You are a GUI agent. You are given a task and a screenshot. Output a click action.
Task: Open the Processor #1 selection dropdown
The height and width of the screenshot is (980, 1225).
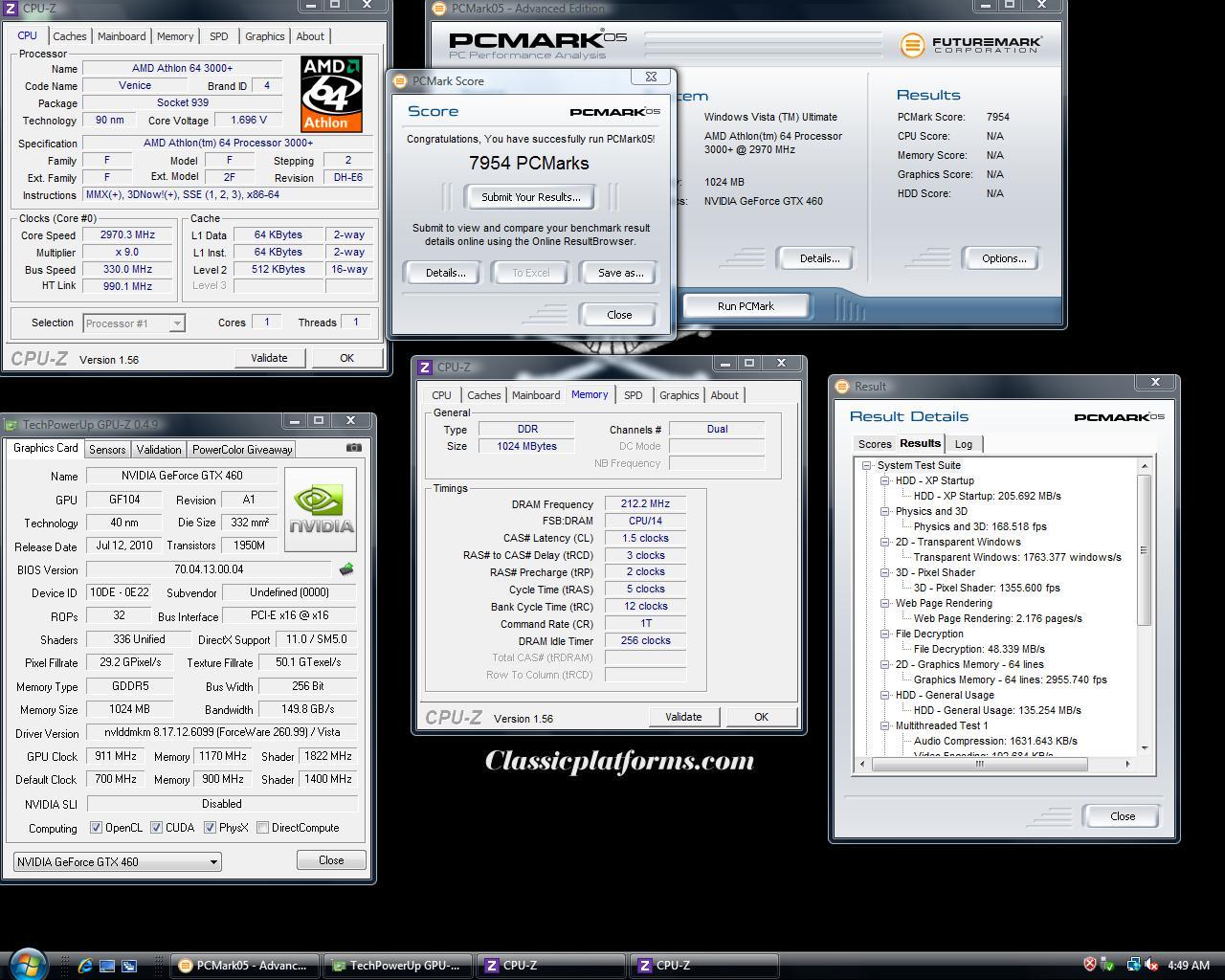click(x=133, y=323)
